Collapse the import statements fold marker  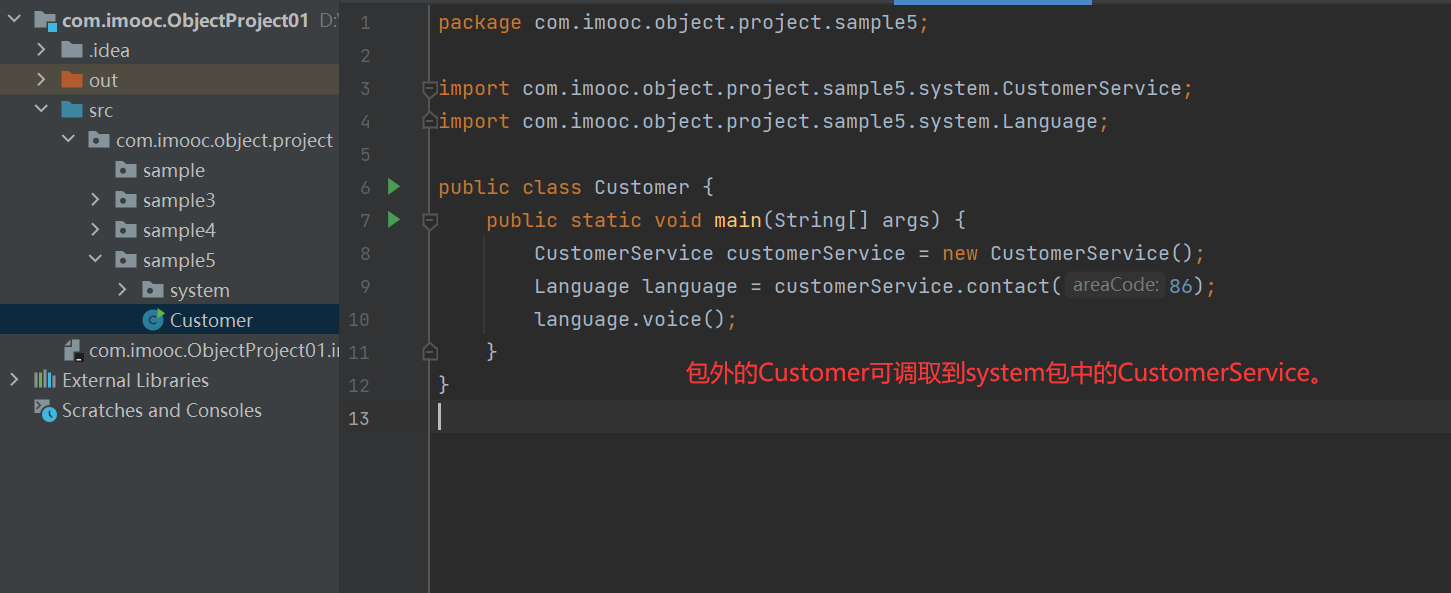pyautogui.click(x=429, y=89)
